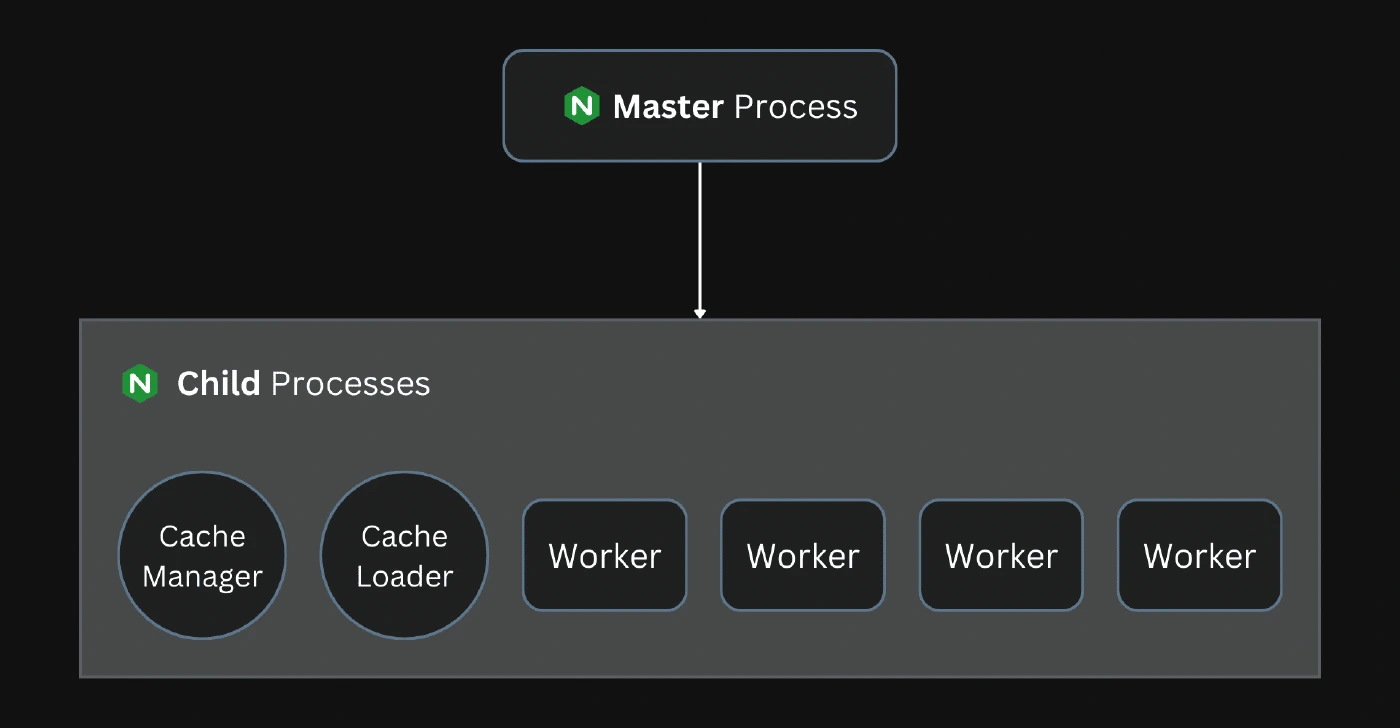Click the 'Child Processes' heading text
This screenshot has height=728, width=1400.
[303, 384]
